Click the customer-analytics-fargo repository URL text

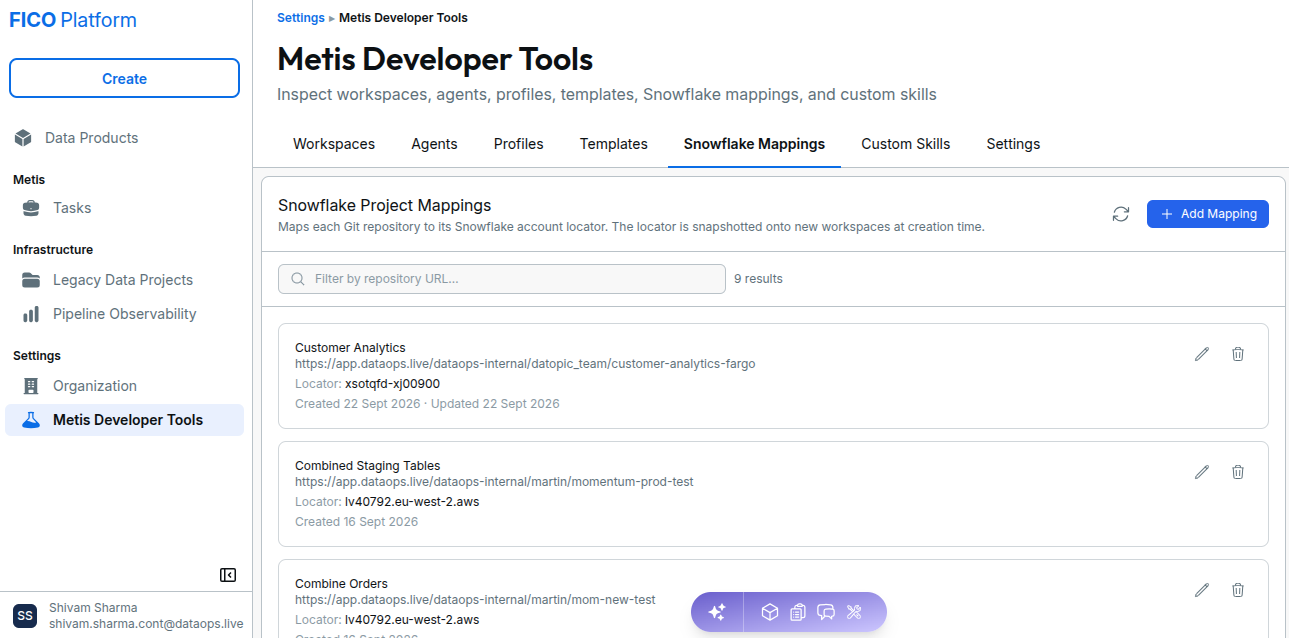pyautogui.click(x=525, y=364)
